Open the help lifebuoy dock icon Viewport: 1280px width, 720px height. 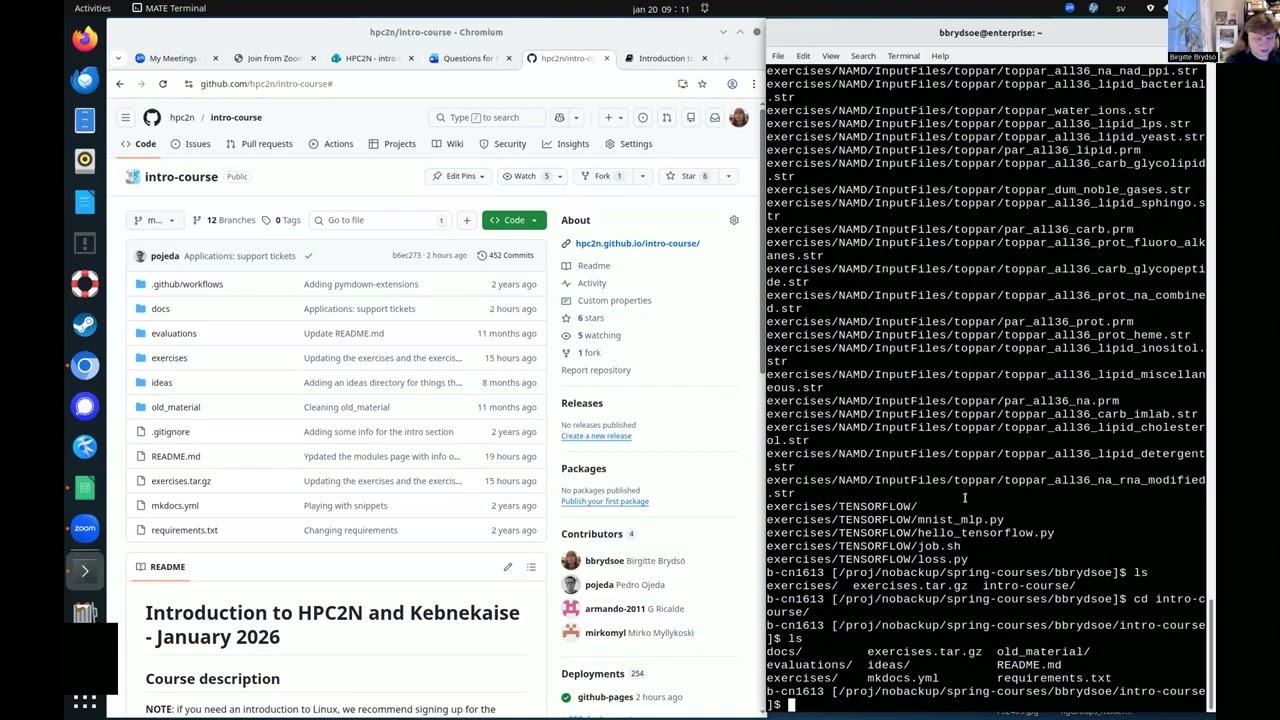pyautogui.click(x=85, y=284)
